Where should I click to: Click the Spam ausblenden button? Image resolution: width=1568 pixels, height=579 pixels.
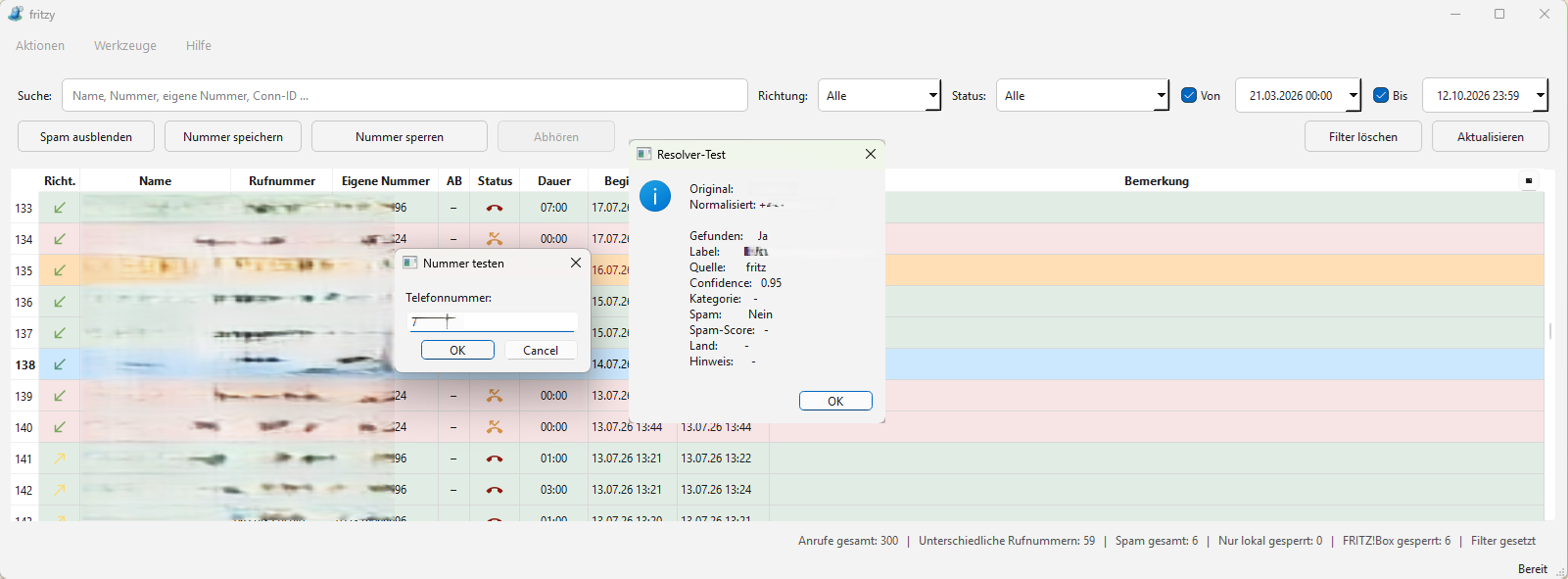click(86, 137)
